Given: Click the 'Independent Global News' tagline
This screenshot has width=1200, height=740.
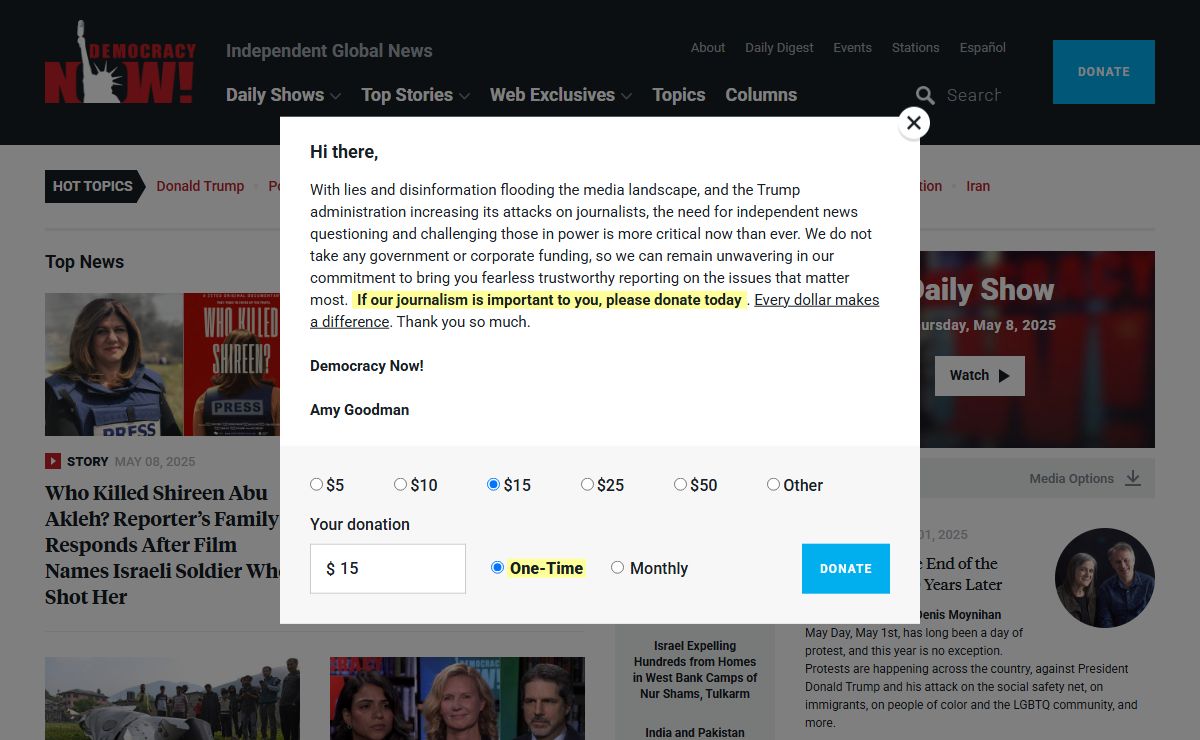Looking at the screenshot, I should tap(329, 51).
